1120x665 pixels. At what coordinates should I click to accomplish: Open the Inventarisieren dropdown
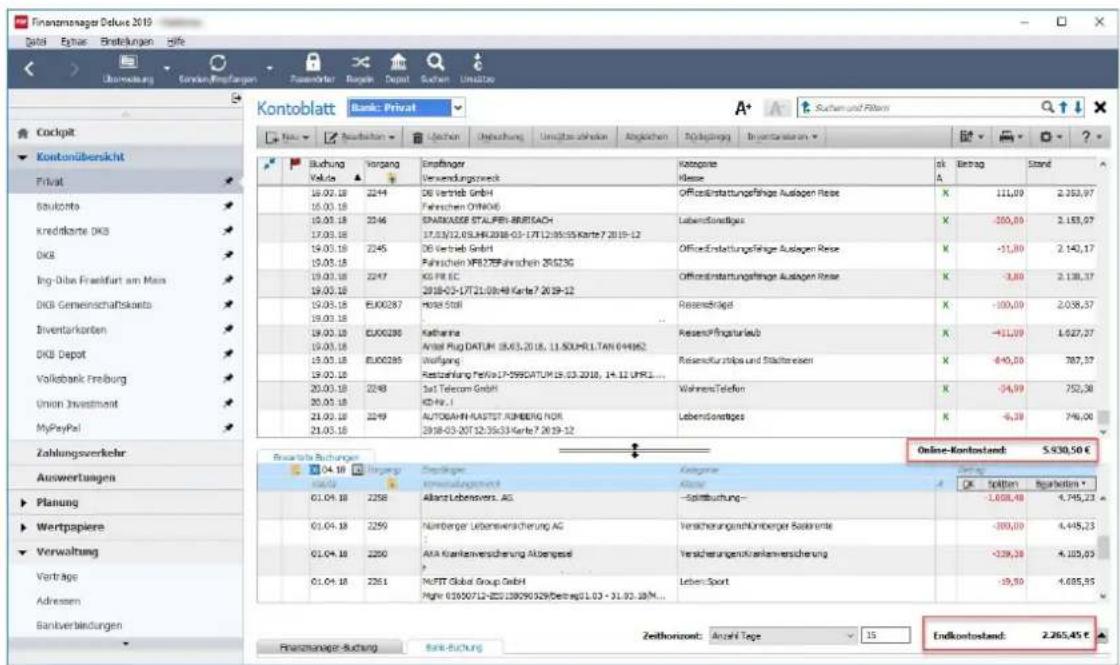[x=781, y=136]
